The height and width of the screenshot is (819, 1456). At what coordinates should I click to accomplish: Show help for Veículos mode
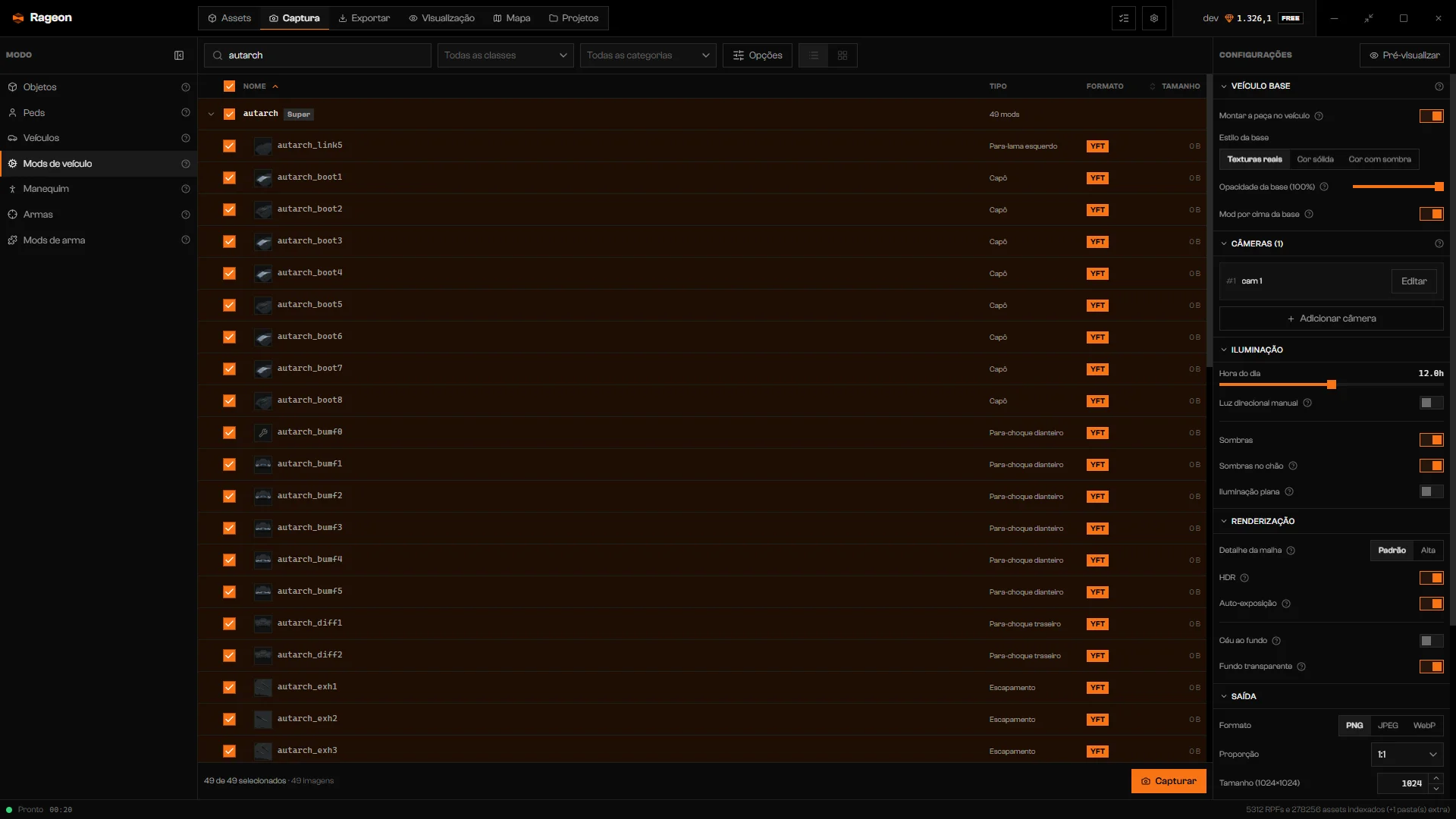pyautogui.click(x=186, y=138)
